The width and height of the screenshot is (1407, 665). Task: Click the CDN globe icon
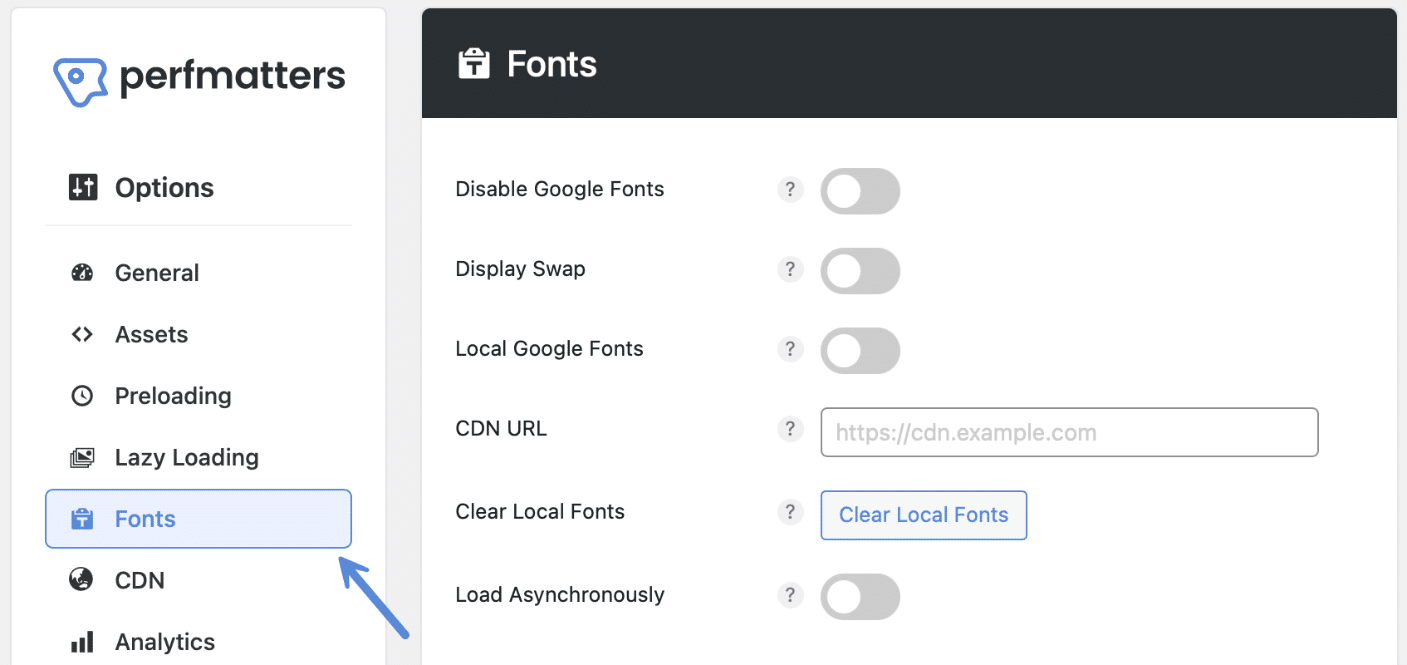(x=83, y=580)
